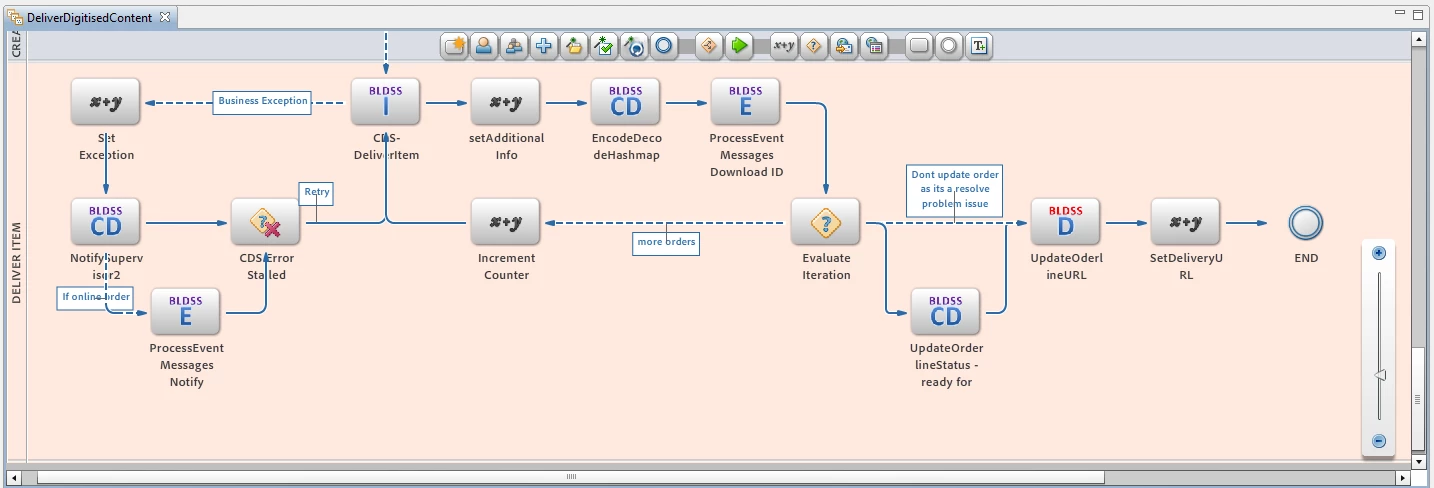Image resolution: width=1434 pixels, height=488 pixels.
Task: Click the If online order label
Action: 94,298
